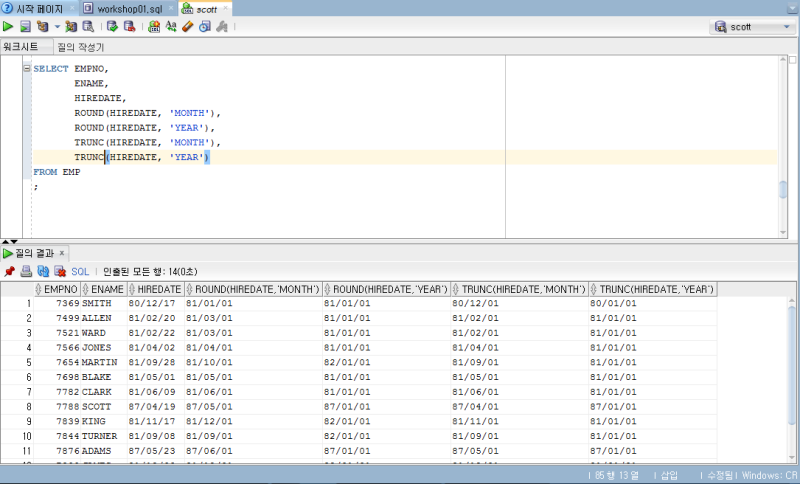Click the Delete row icon in results toolbar
This screenshot has height=484, width=800.
tap(60, 271)
